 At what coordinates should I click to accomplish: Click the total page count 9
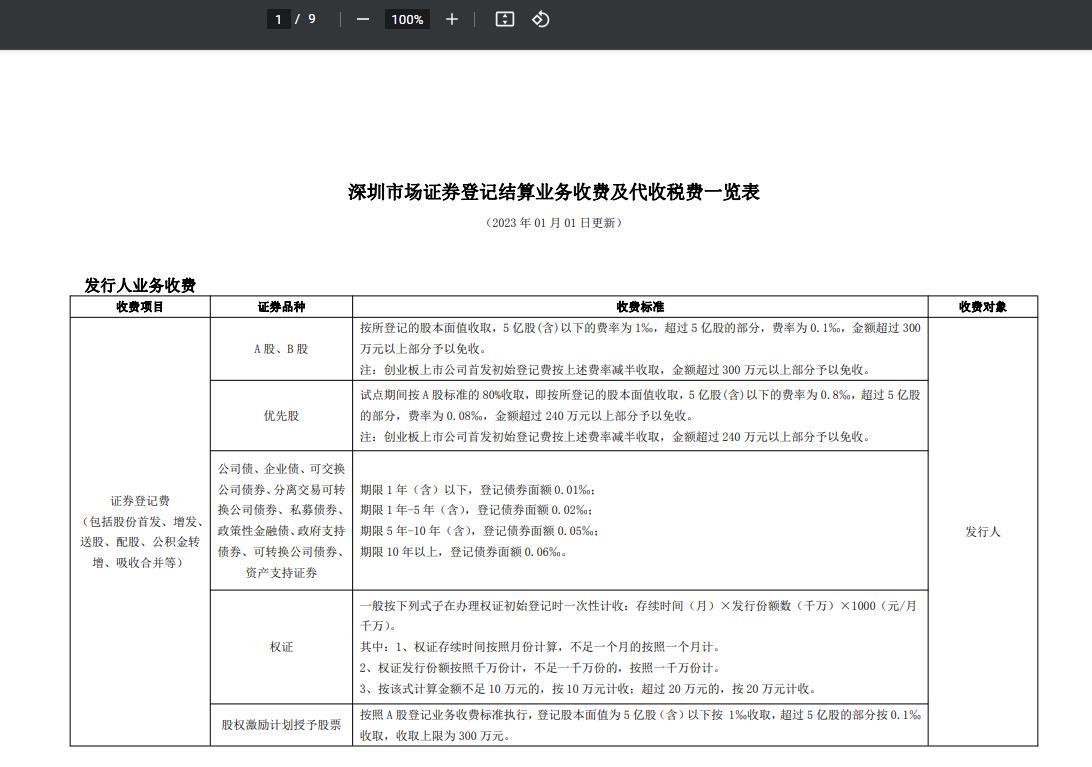pyautogui.click(x=311, y=20)
